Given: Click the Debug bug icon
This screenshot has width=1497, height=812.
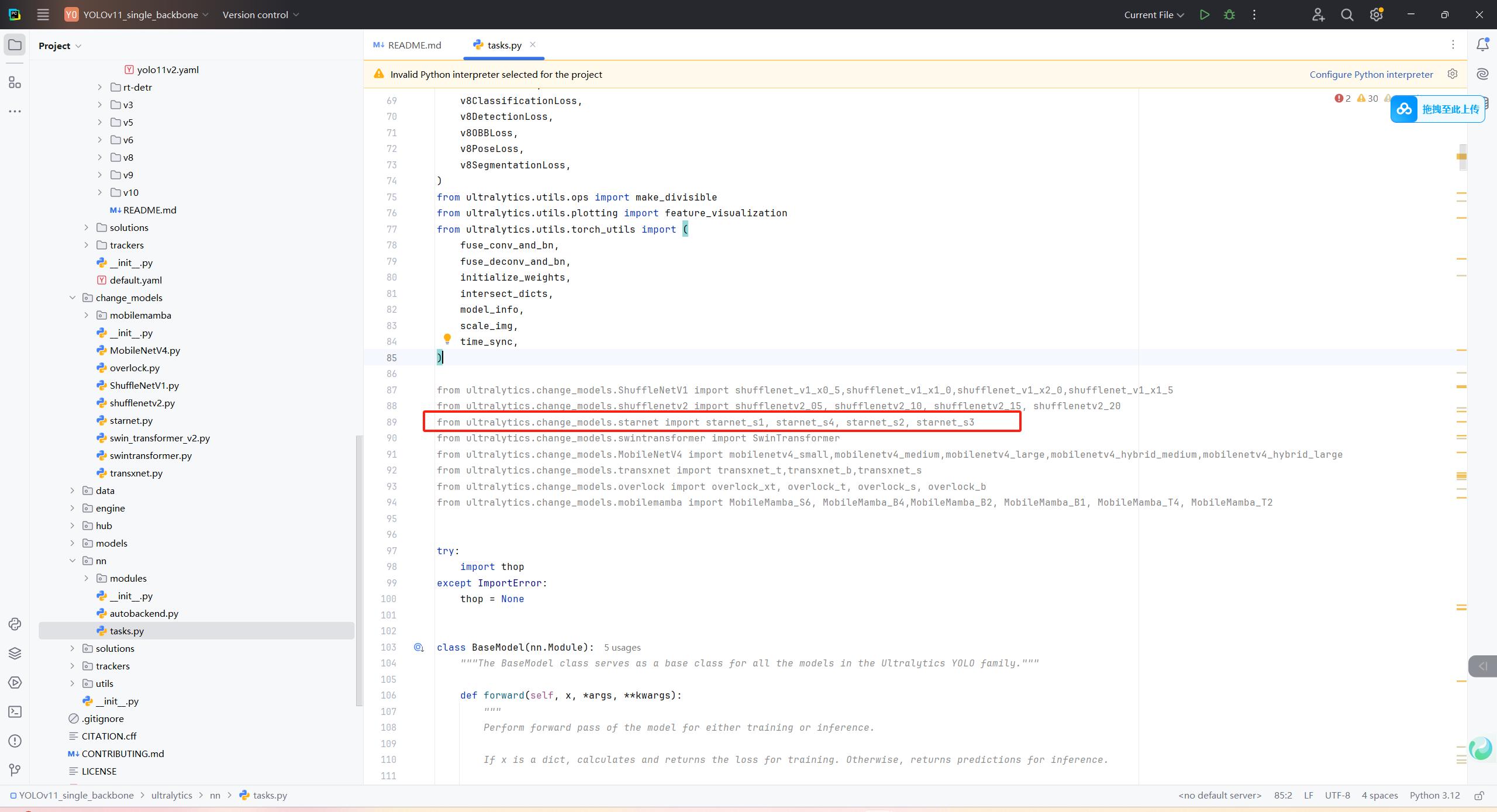Looking at the screenshot, I should 1229,15.
